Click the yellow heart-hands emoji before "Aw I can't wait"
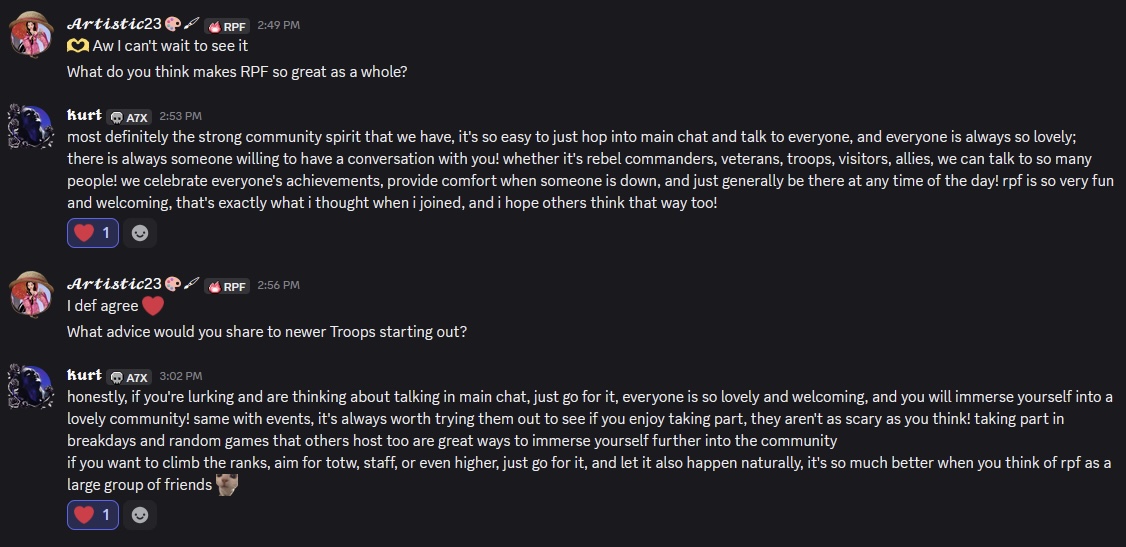Image resolution: width=1126 pixels, height=547 pixels. coord(77,45)
